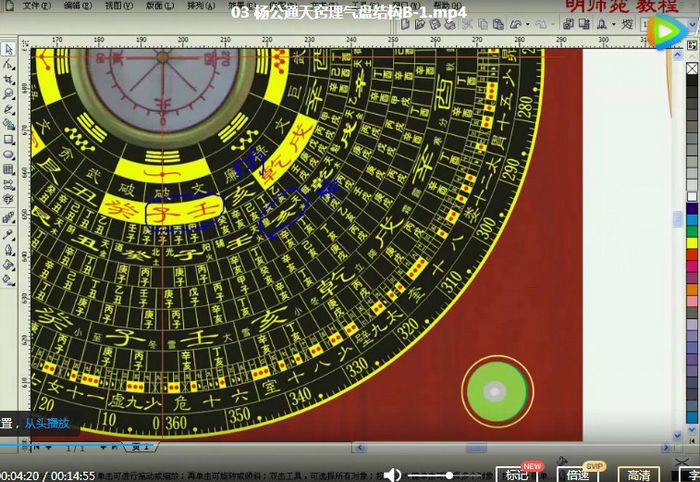Open the 高清 quality selector

(638, 475)
